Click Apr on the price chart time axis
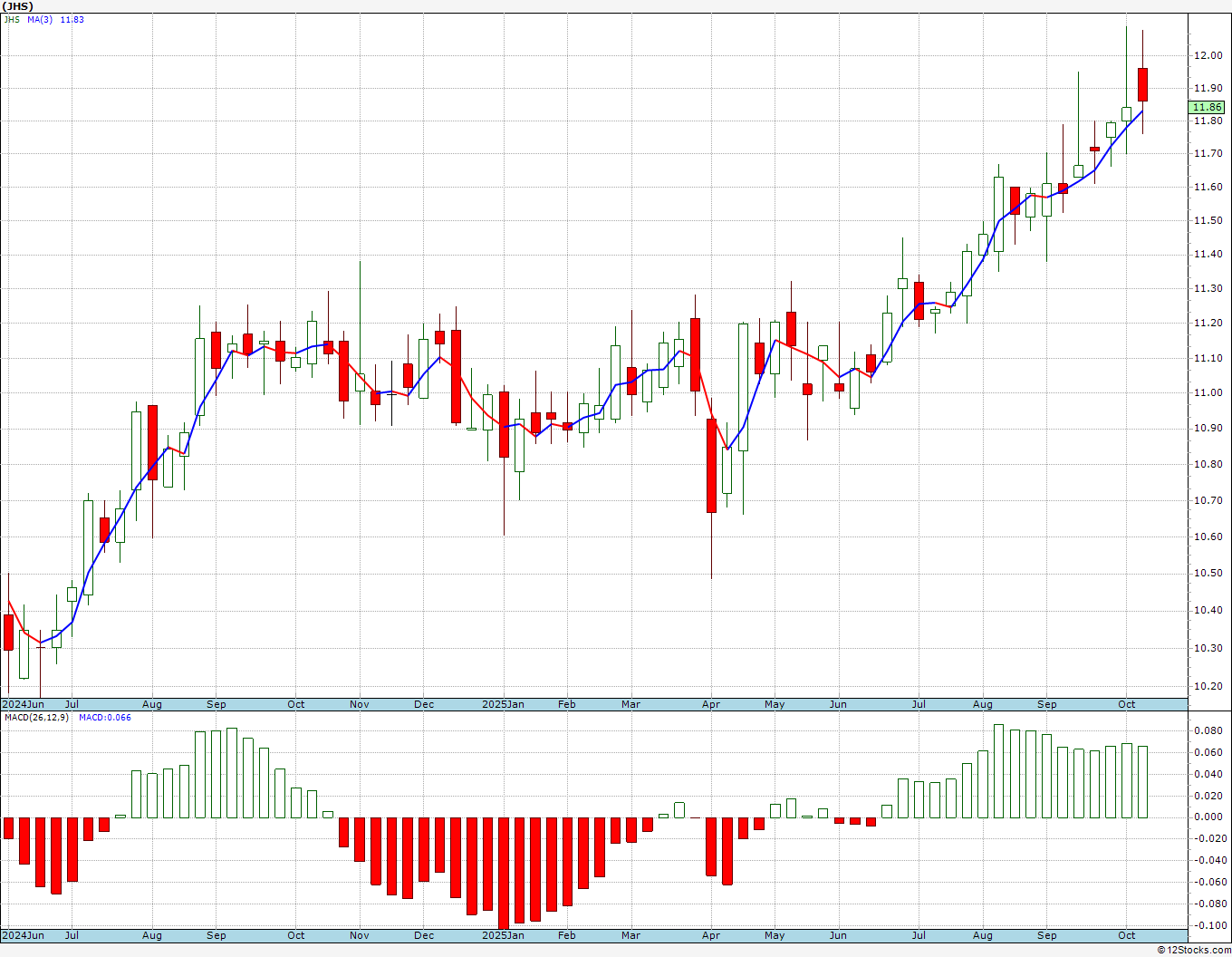The width and height of the screenshot is (1232, 957). click(711, 704)
